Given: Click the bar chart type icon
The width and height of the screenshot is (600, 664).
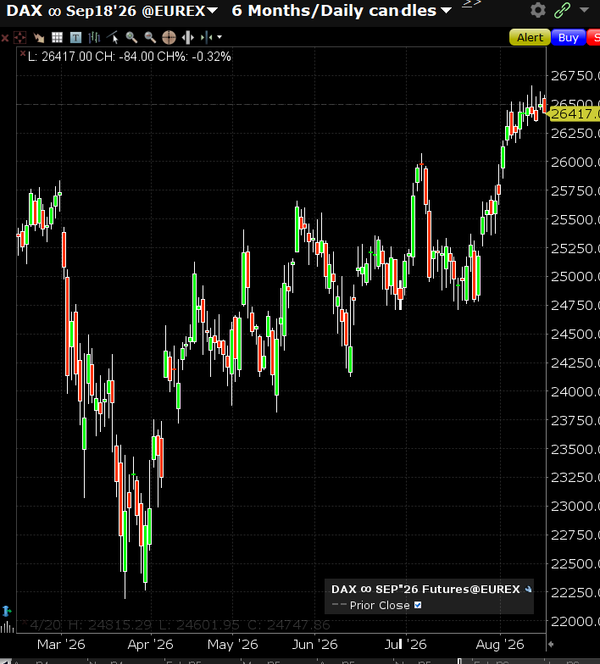Looking at the screenshot, I should (94, 38).
